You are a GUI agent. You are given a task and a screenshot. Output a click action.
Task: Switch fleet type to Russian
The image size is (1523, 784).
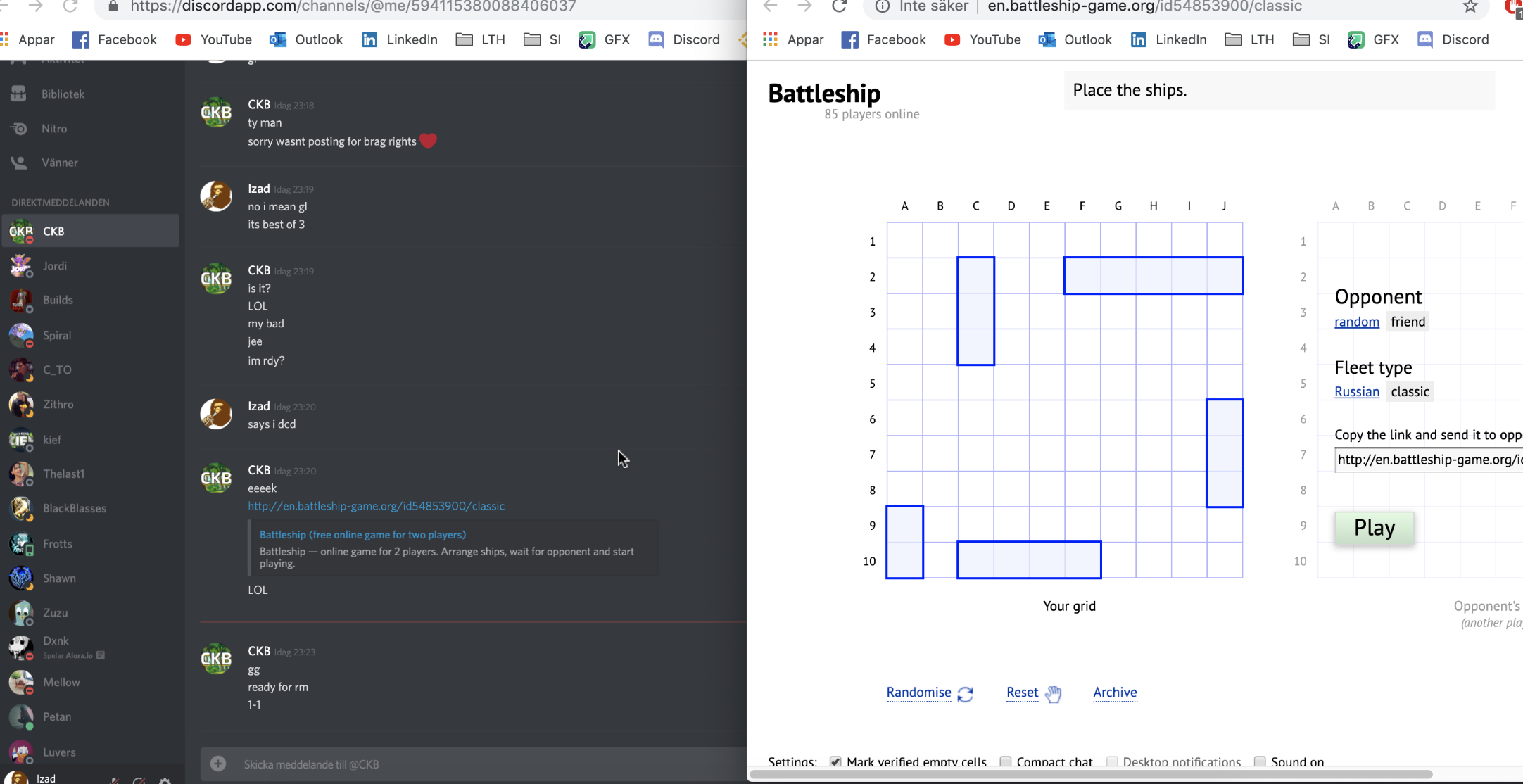point(1356,392)
